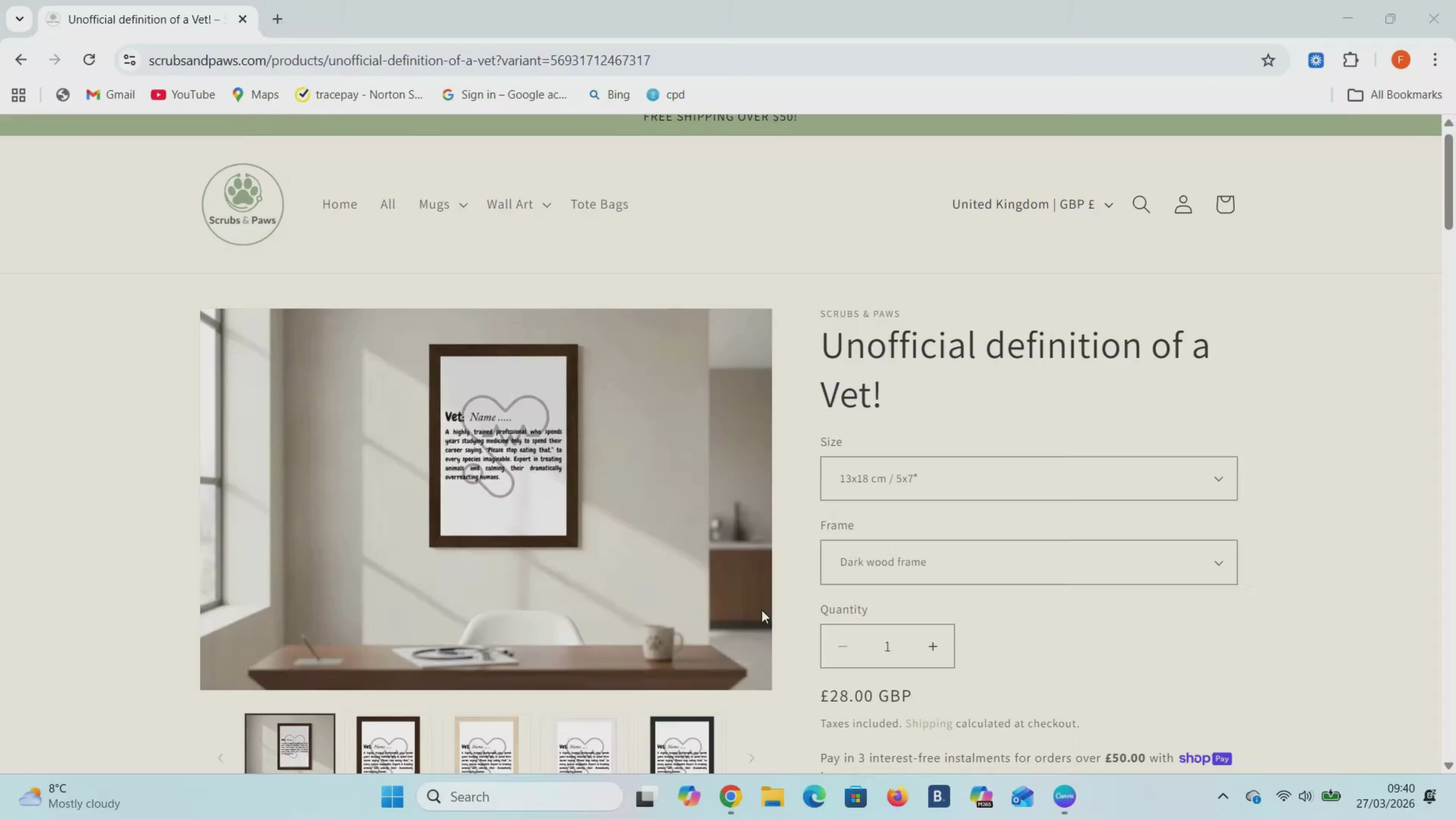Open the weather widget 8°C Mostly cloudy
The image size is (1456, 819).
pos(69,796)
